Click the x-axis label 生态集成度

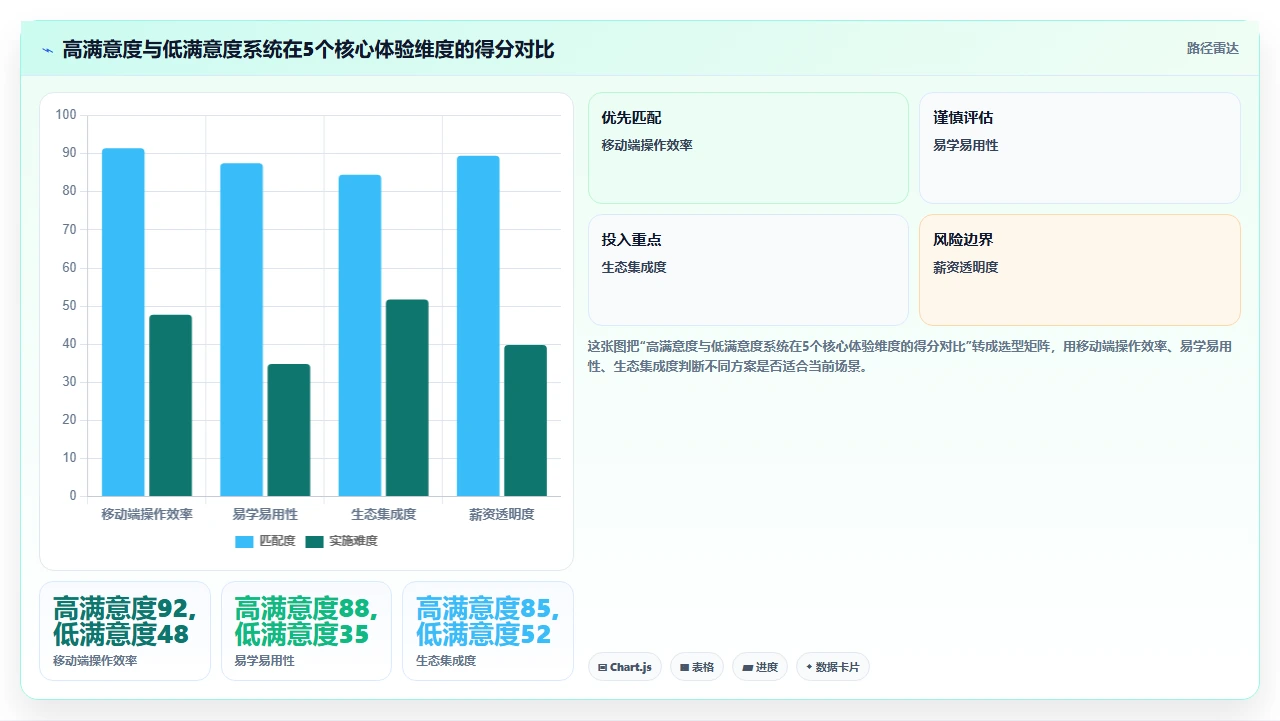383,514
